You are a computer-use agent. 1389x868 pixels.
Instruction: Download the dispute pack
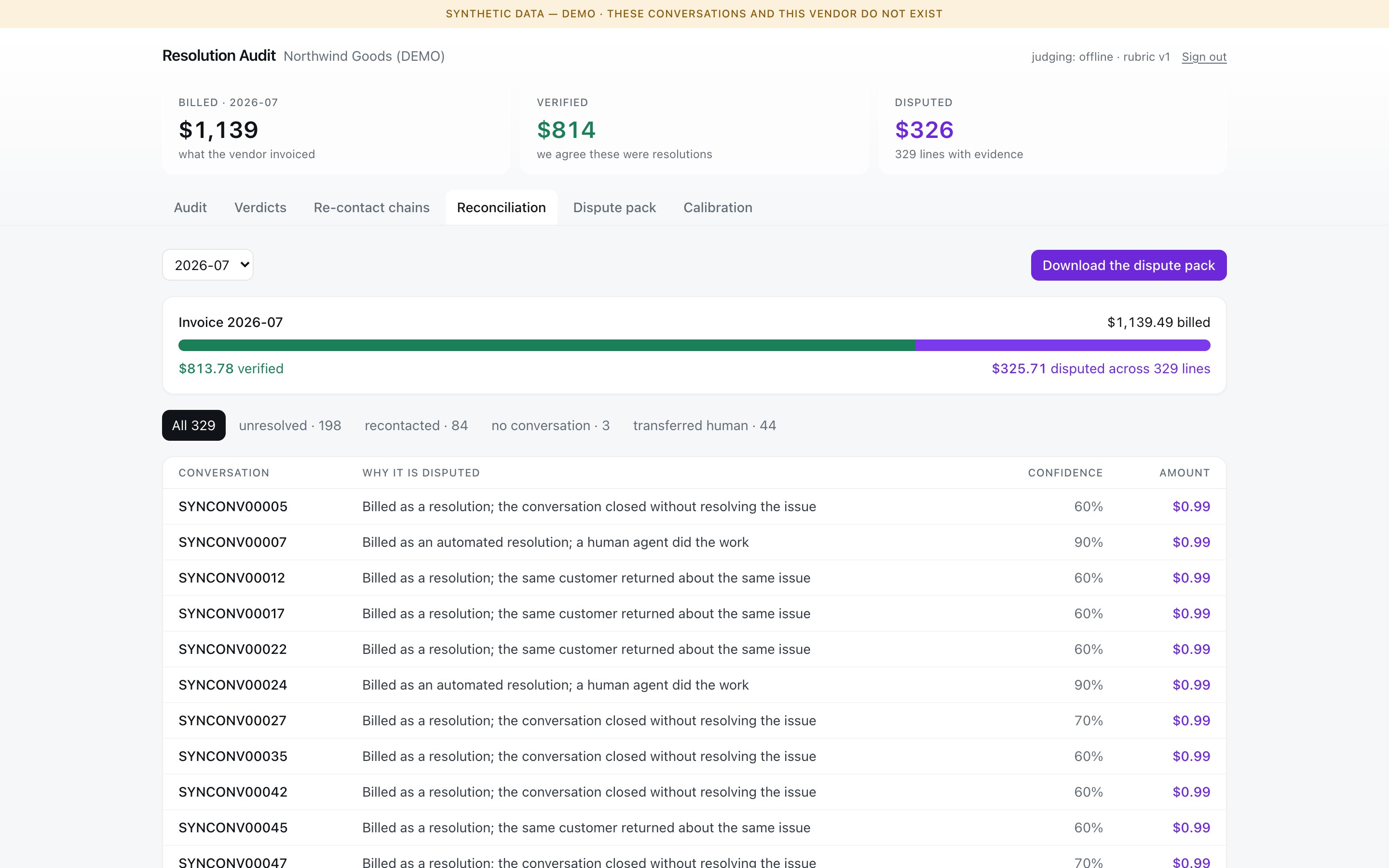pos(1129,265)
